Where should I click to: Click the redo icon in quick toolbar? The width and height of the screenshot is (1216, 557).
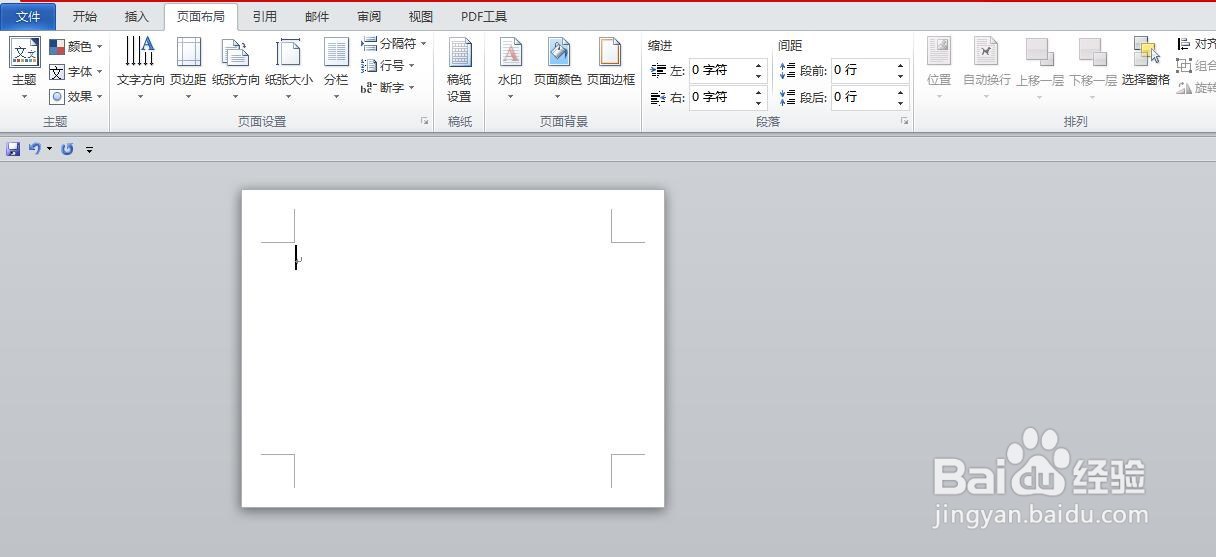[x=67, y=149]
